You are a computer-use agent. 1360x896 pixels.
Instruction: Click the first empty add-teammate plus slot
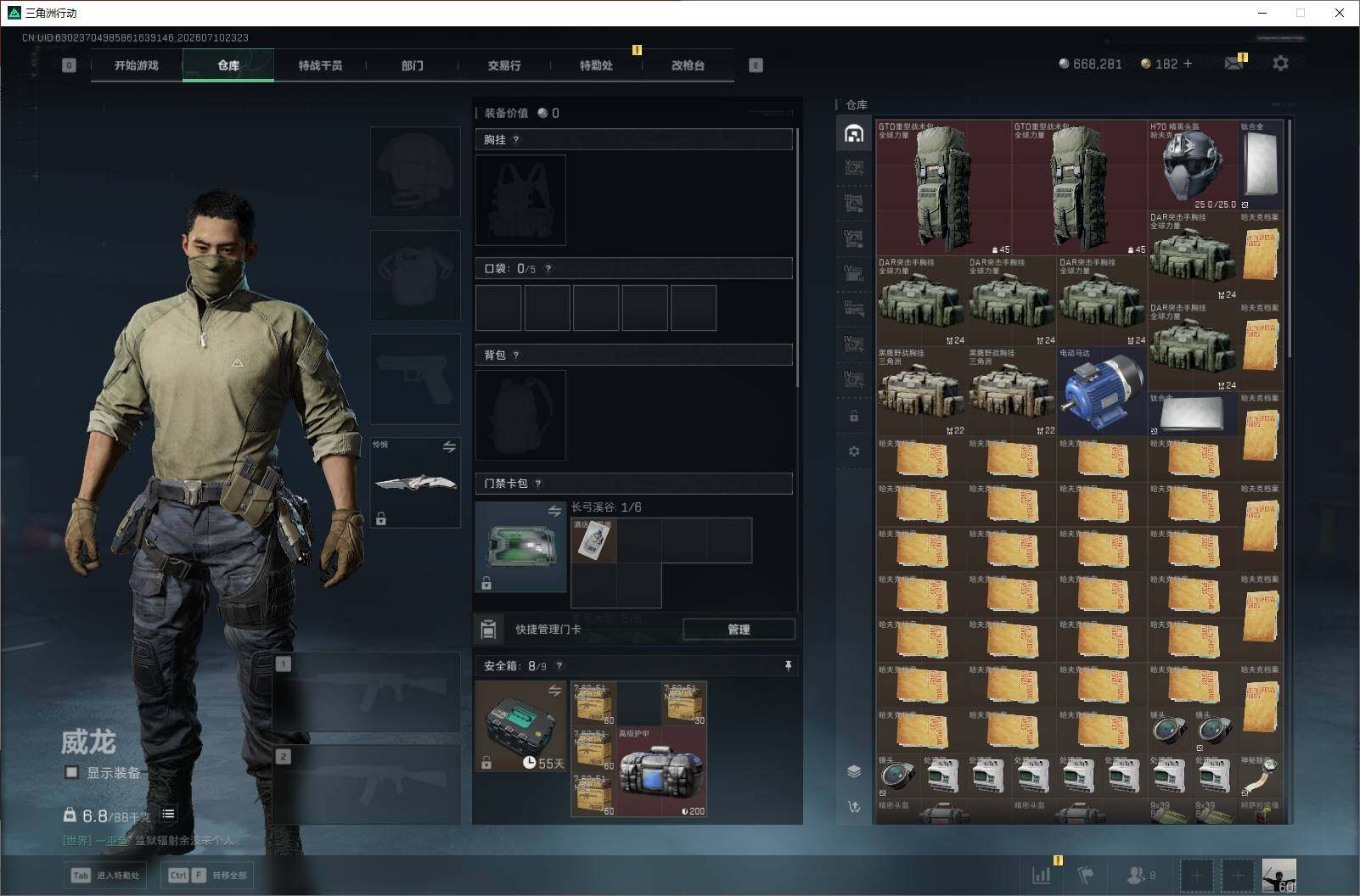pyautogui.click(x=1196, y=876)
